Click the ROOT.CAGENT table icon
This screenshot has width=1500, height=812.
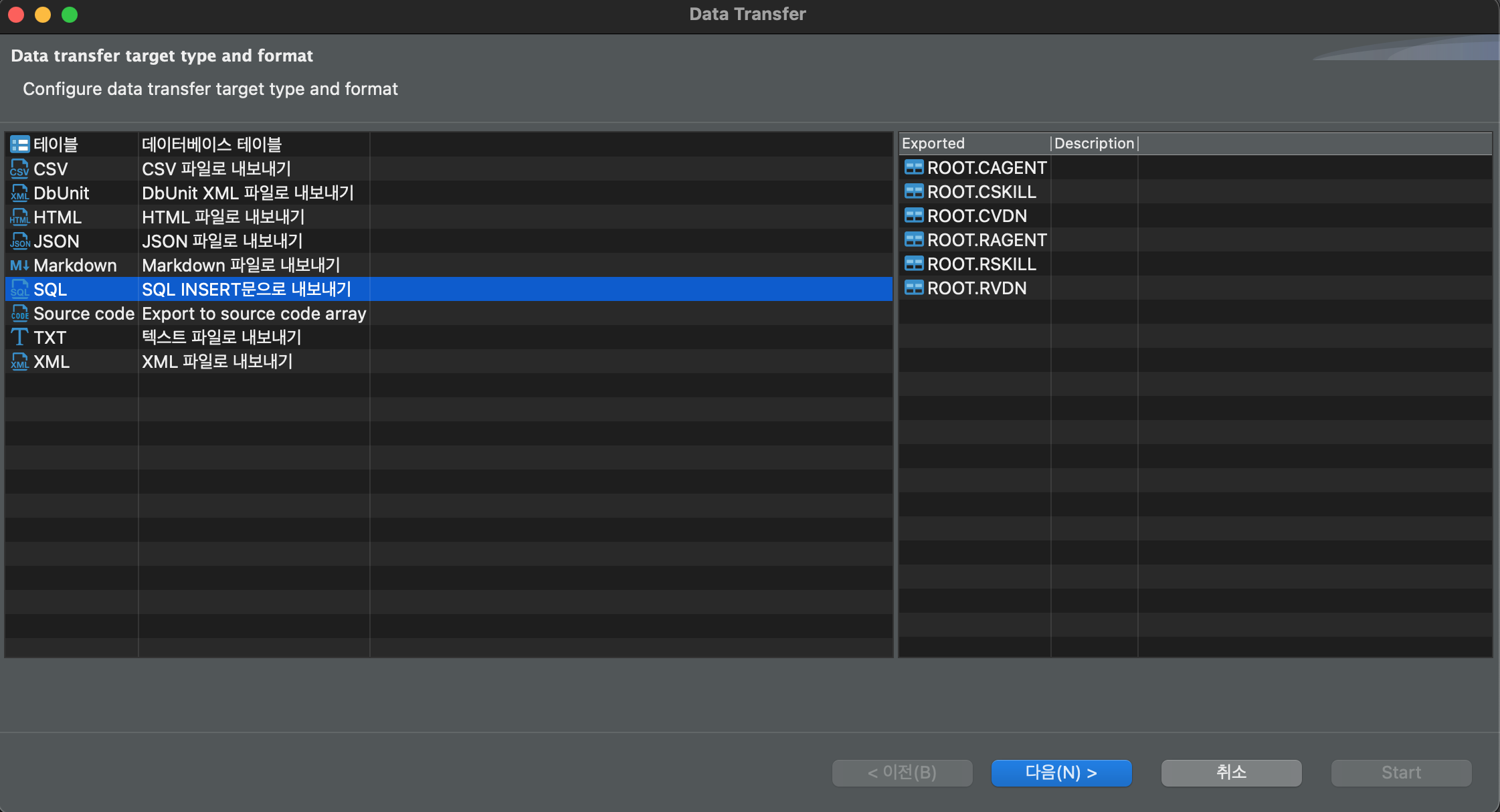pos(913,167)
